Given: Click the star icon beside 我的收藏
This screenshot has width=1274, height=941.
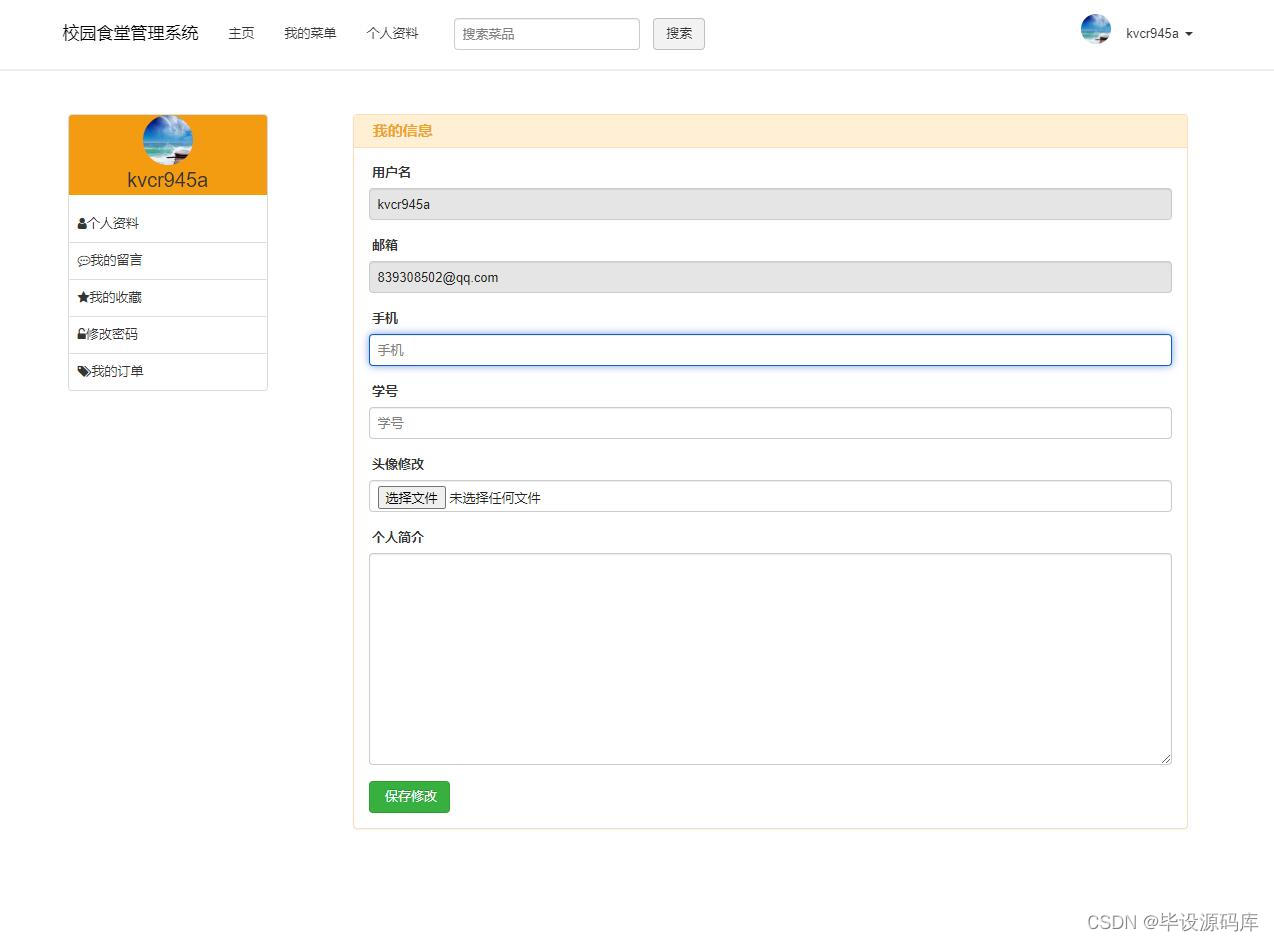Looking at the screenshot, I should click(x=83, y=297).
